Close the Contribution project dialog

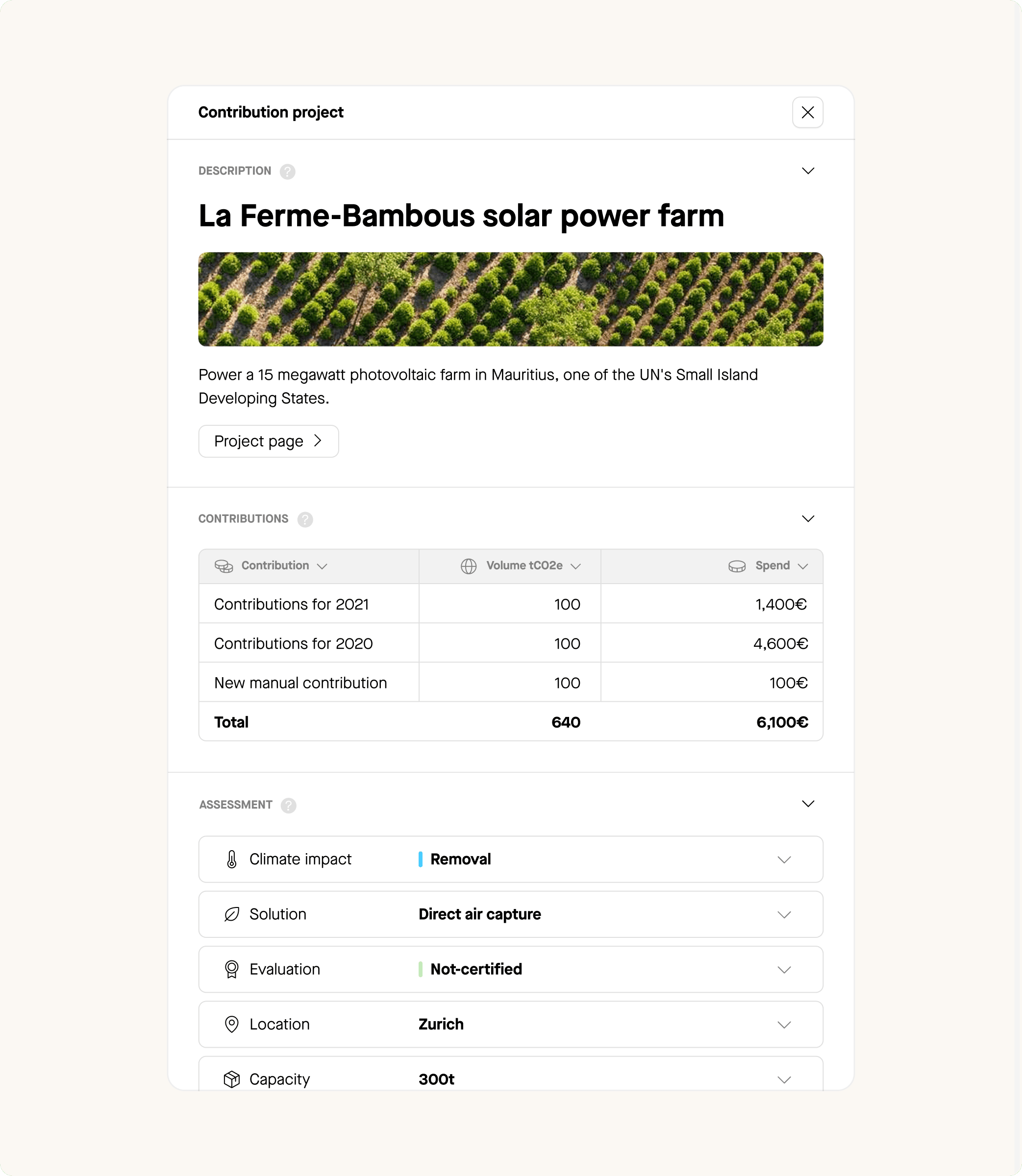point(808,112)
